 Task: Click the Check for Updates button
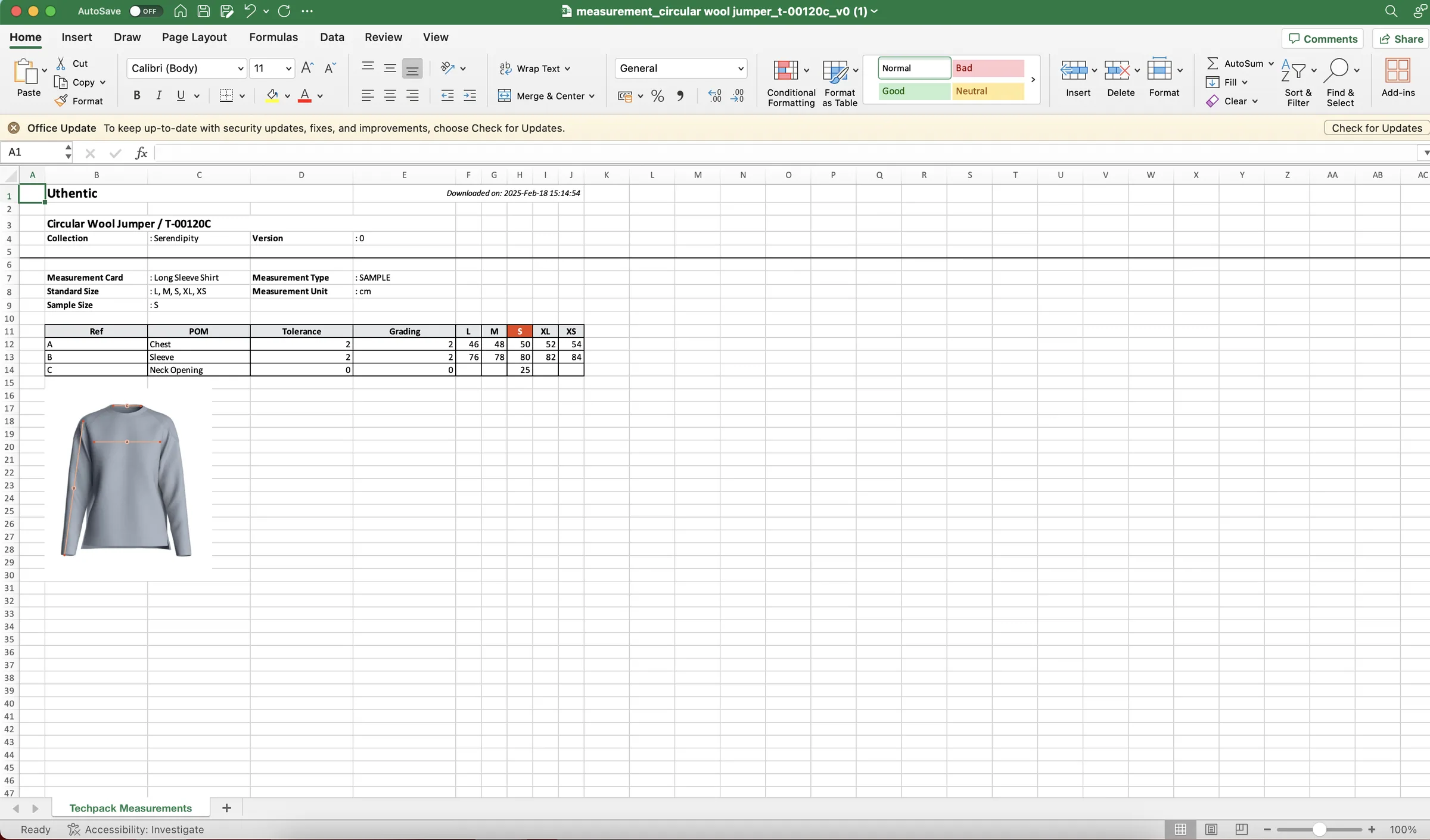(1376, 128)
